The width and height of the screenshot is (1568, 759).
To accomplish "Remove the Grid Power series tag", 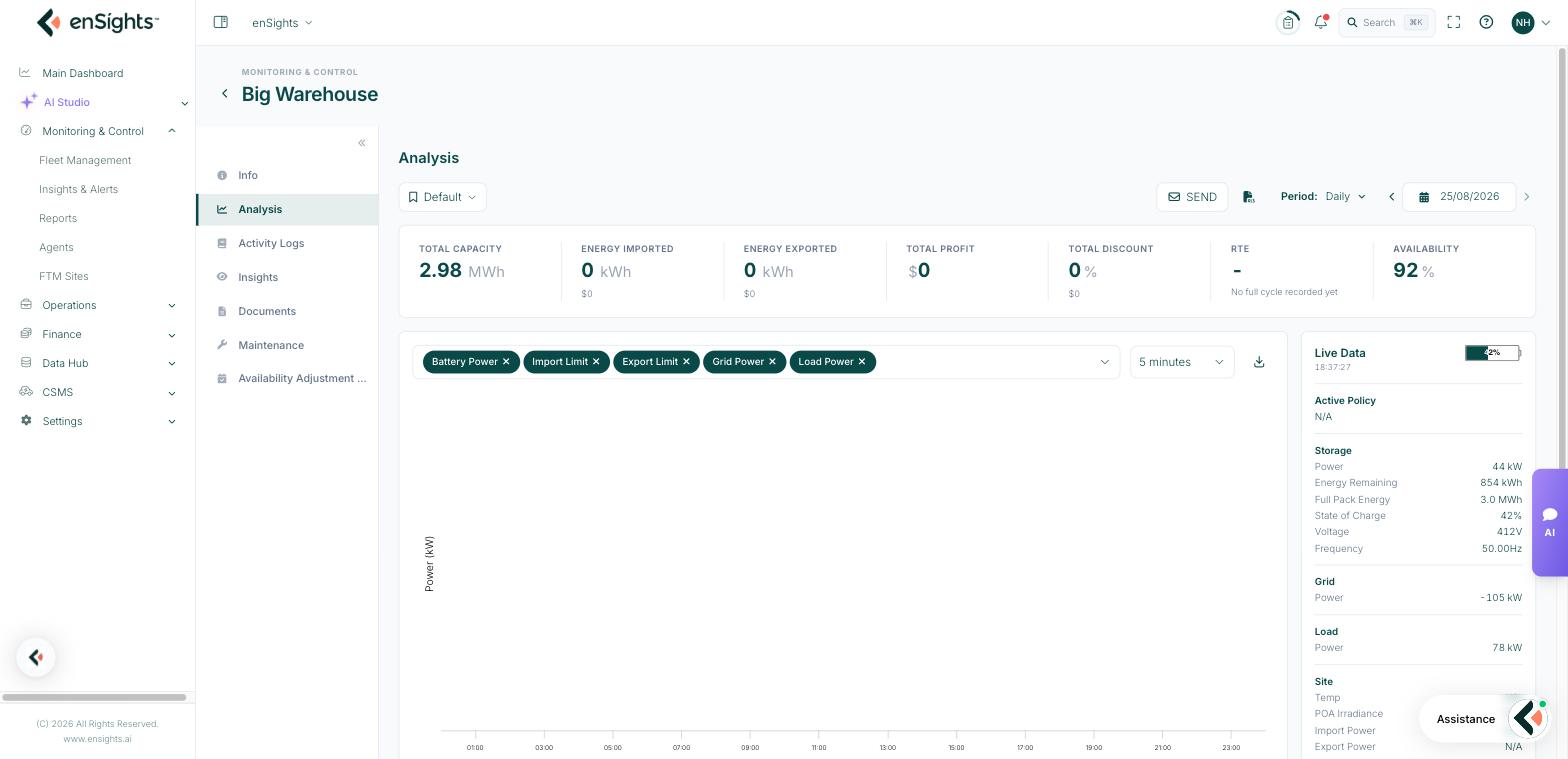I will (772, 362).
